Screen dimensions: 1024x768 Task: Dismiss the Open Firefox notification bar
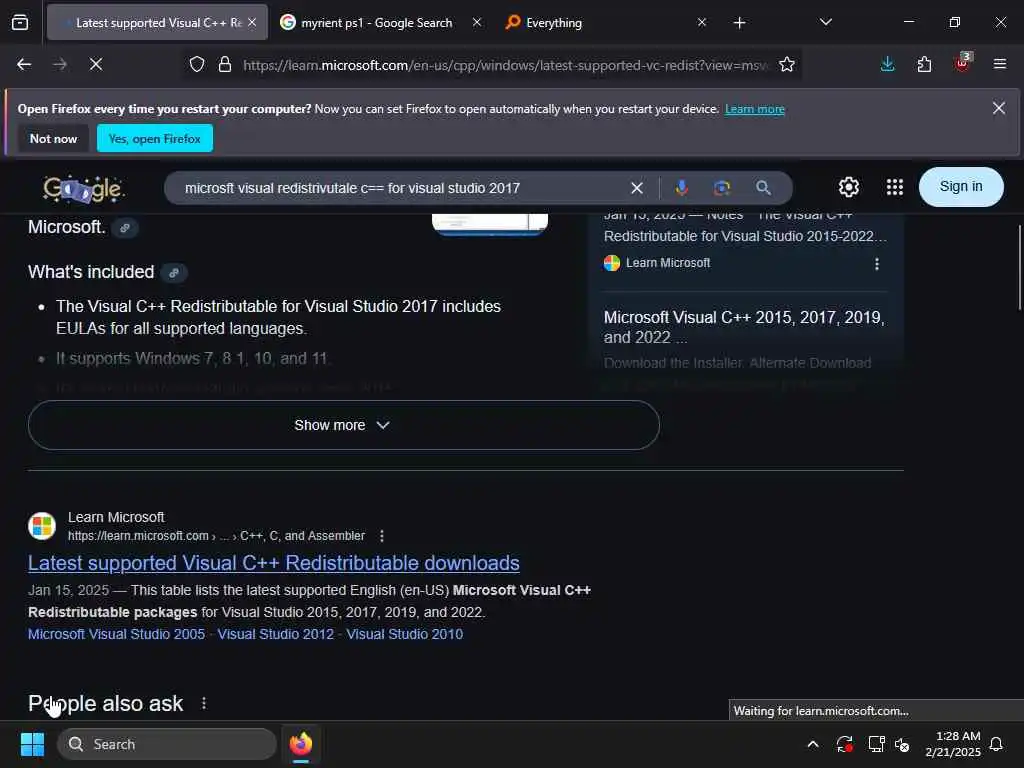click(x=999, y=108)
